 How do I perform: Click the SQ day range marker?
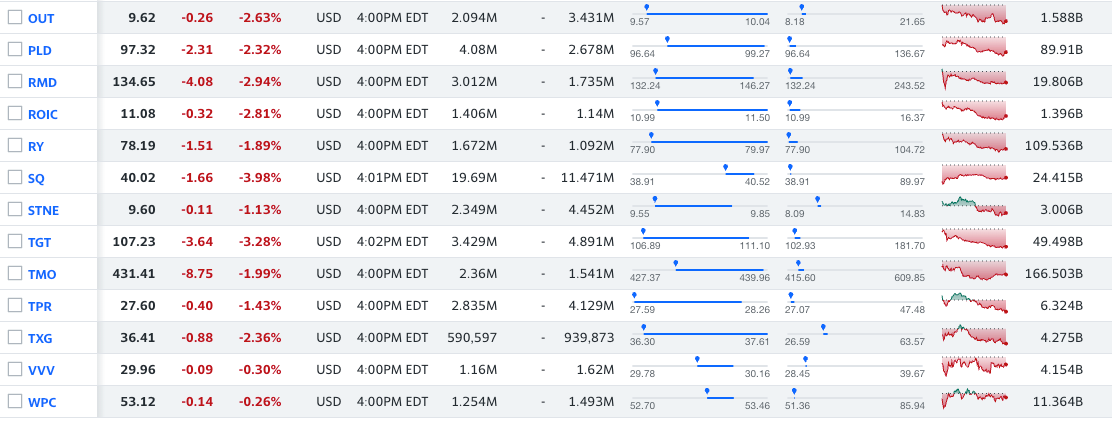pyautogui.click(x=725, y=167)
